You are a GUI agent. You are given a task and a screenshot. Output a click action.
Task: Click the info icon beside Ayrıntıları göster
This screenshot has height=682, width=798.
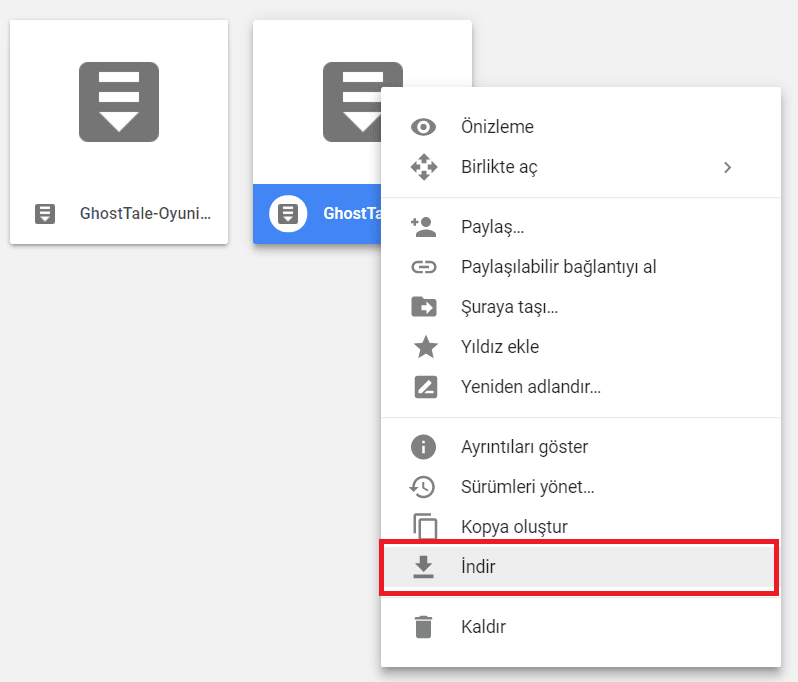[x=423, y=447]
